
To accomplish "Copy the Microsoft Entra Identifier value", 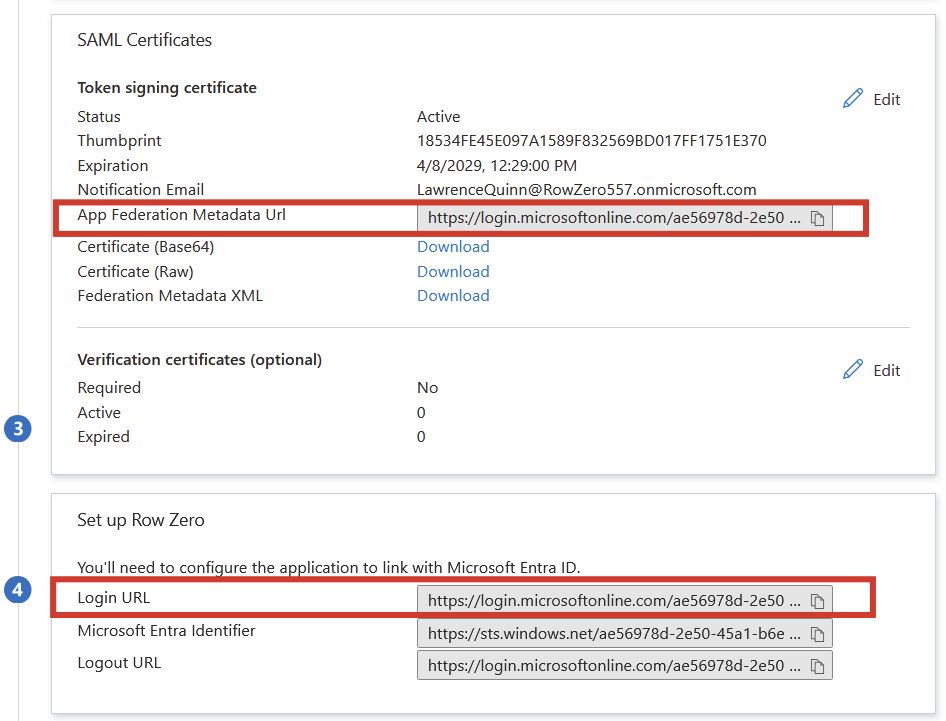I will tap(817, 634).
